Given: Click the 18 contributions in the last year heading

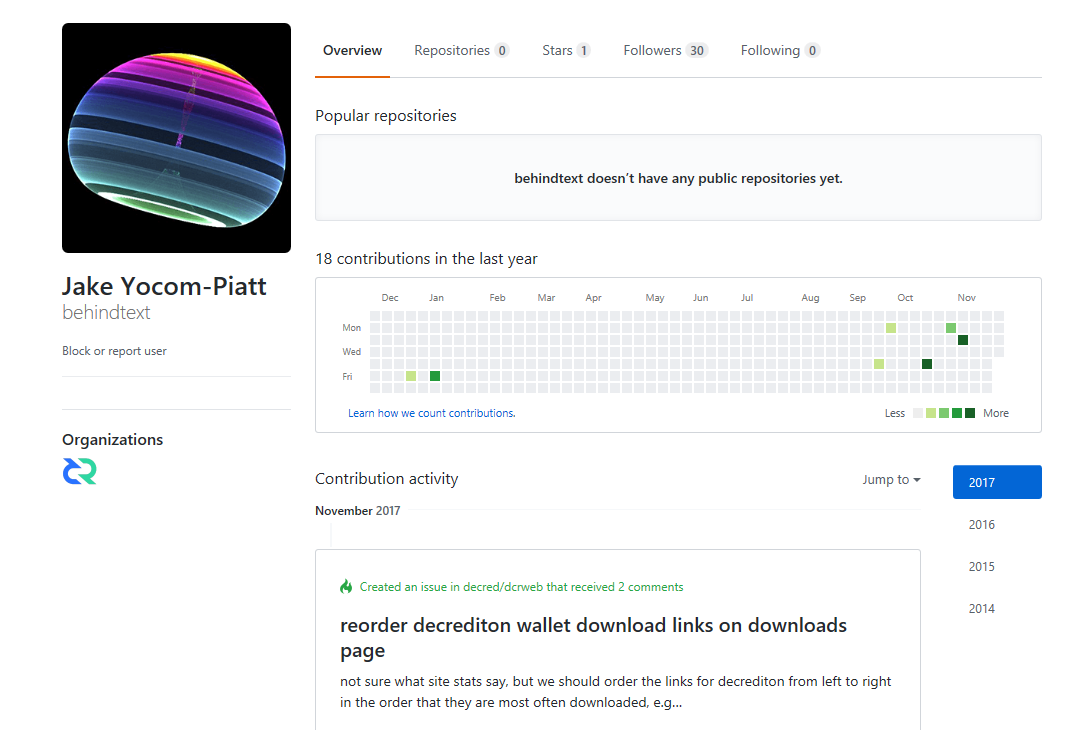Looking at the screenshot, I should coord(426,259).
